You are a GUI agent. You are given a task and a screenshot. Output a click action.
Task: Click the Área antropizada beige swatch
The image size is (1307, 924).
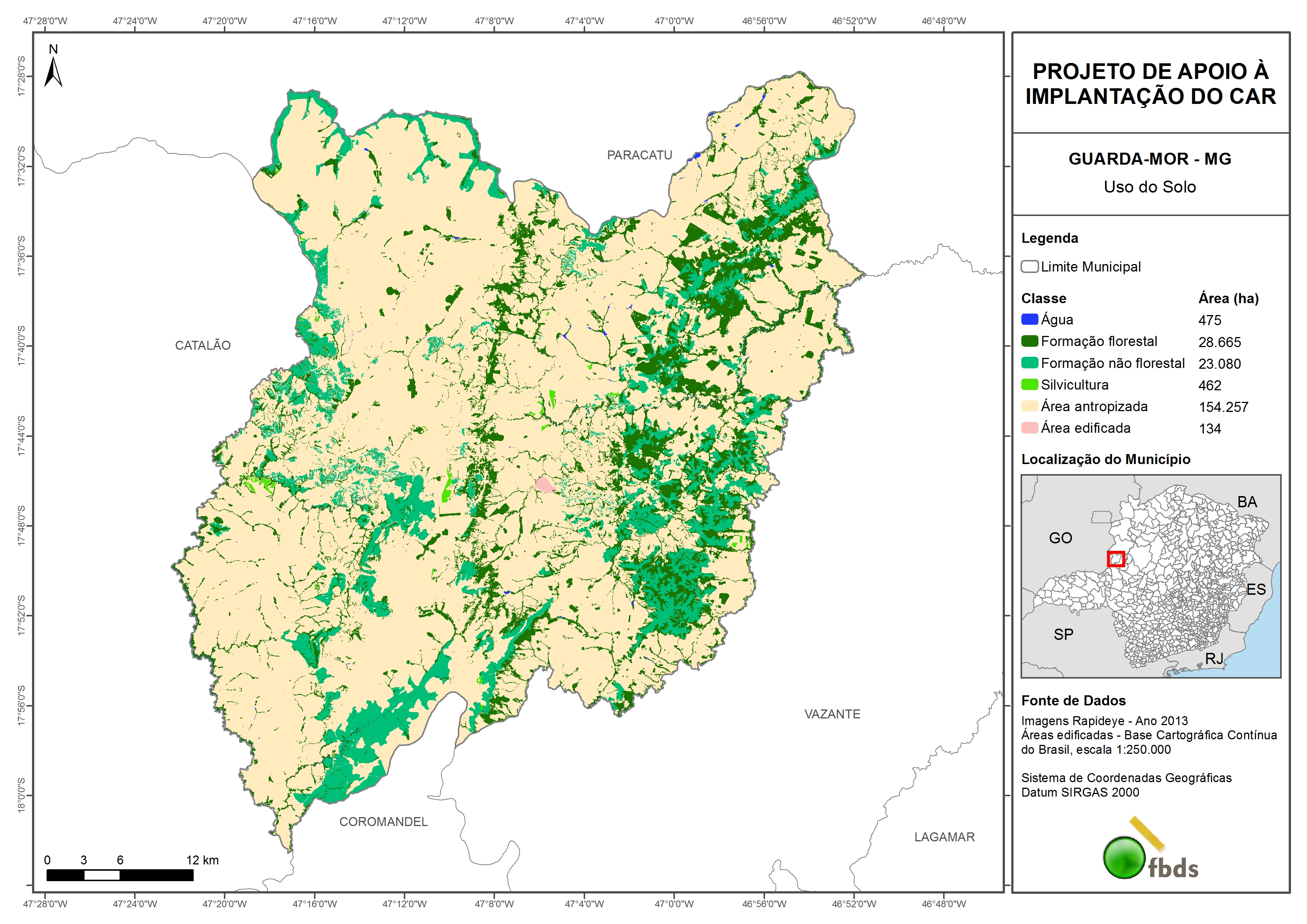[x=1029, y=406]
